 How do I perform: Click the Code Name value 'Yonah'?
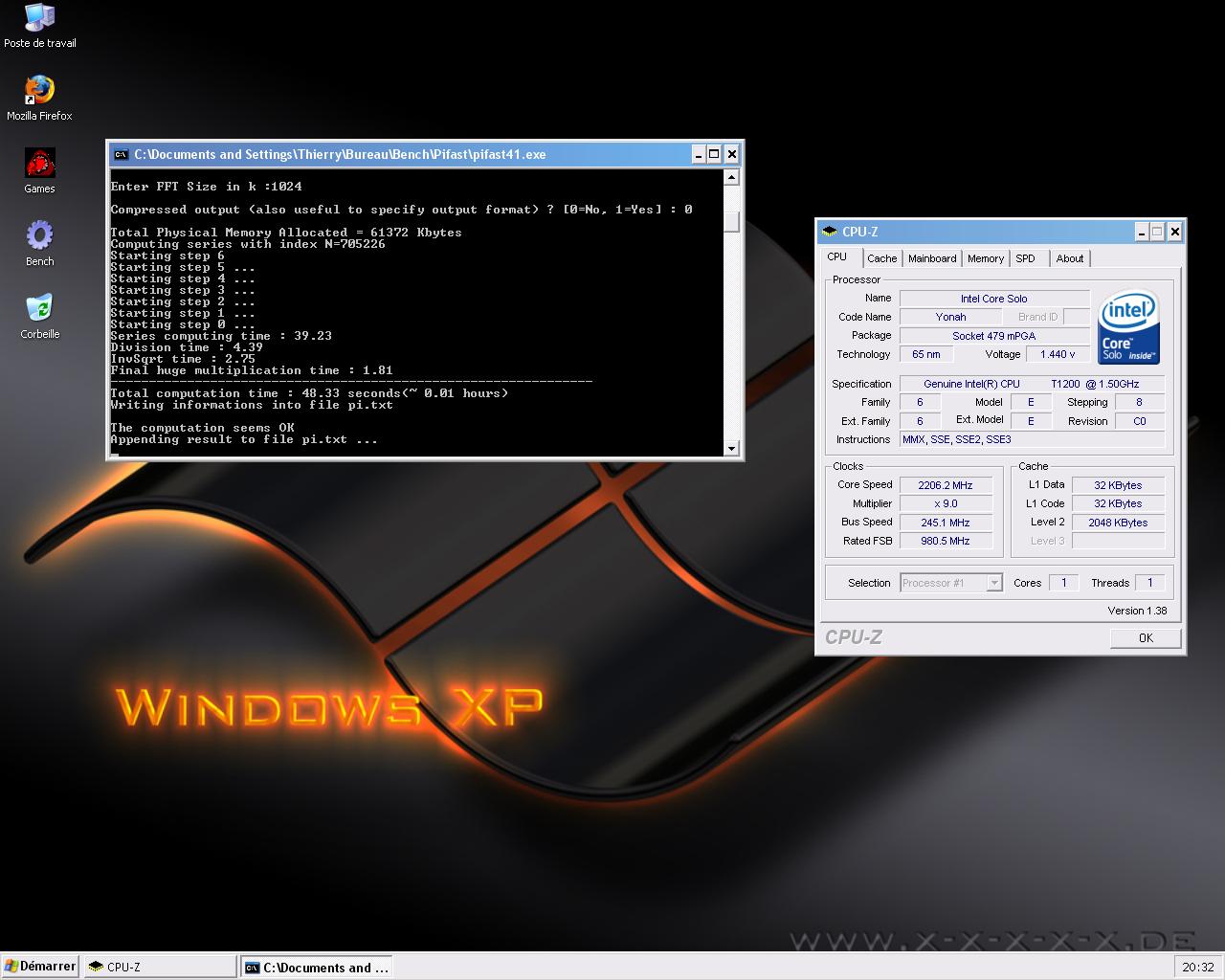click(950, 317)
